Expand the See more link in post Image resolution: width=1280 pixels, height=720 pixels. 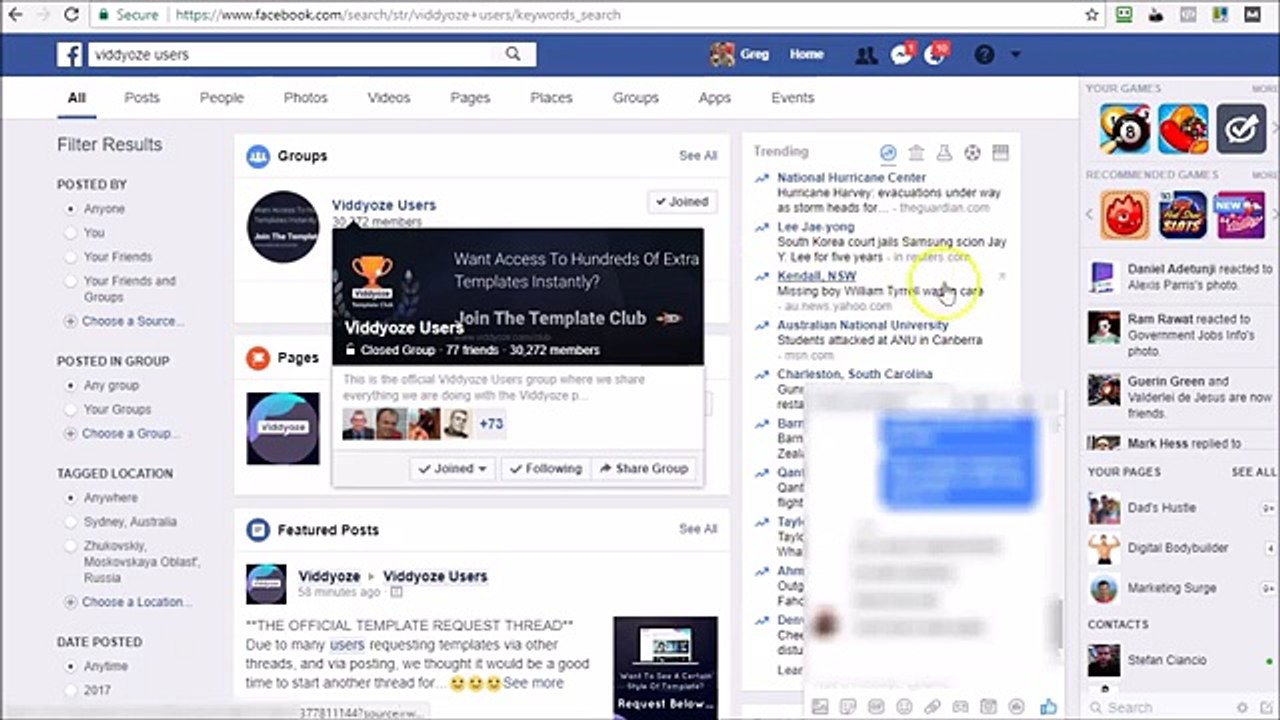pyautogui.click(x=533, y=683)
